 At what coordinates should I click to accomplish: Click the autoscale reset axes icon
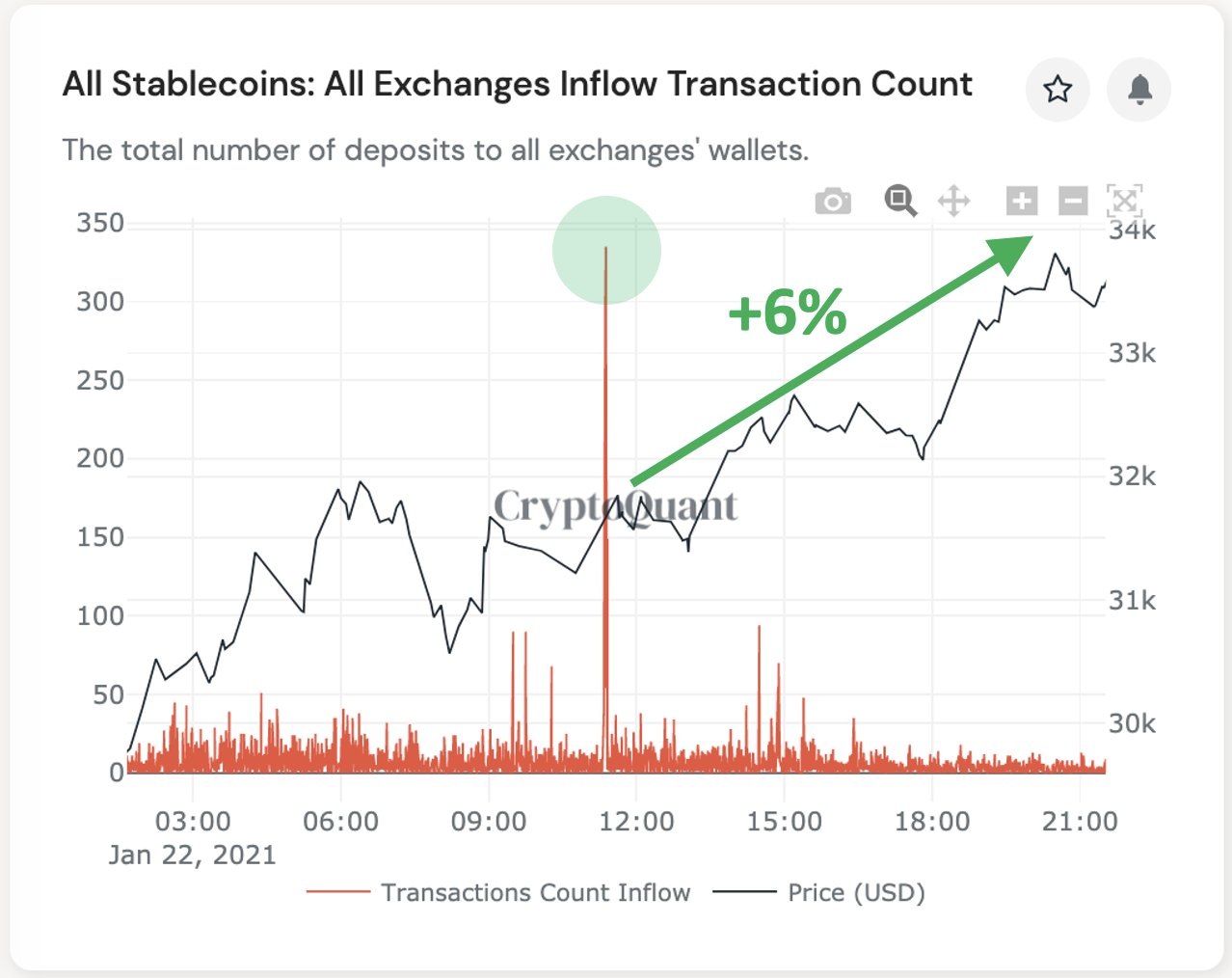[1124, 201]
